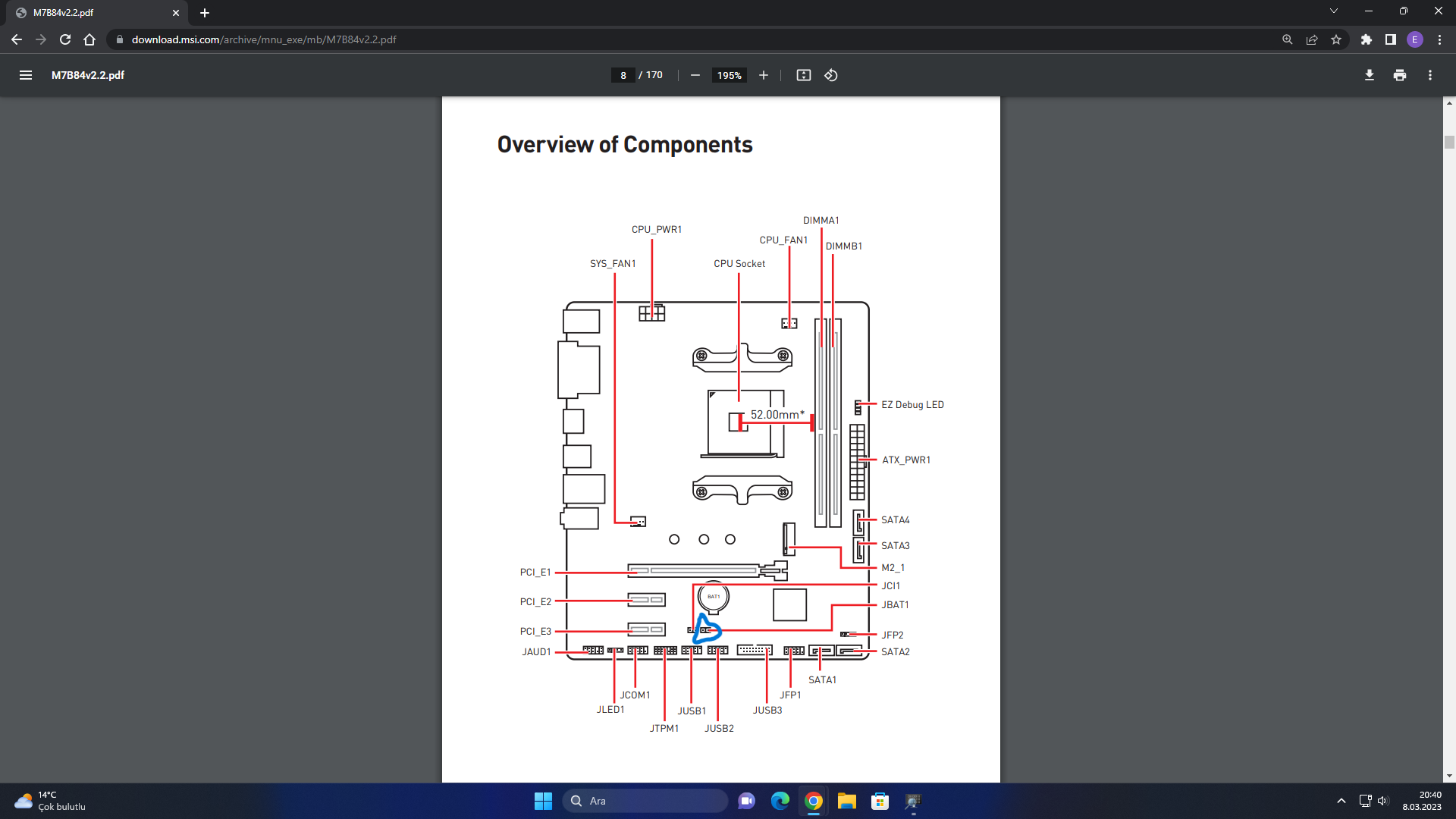Image resolution: width=1456 pixels, height=819 pixels.
Task: Click the vertical scrollbar thumb
Action: point(1449,142)
